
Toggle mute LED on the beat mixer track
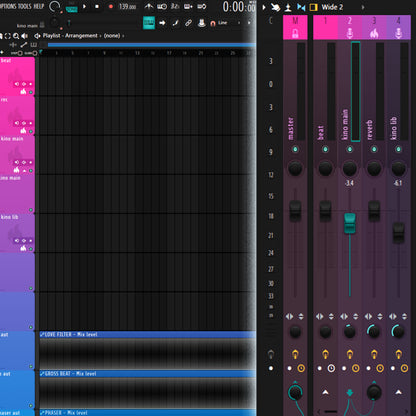pyautogui.click(x=325, y=149)
